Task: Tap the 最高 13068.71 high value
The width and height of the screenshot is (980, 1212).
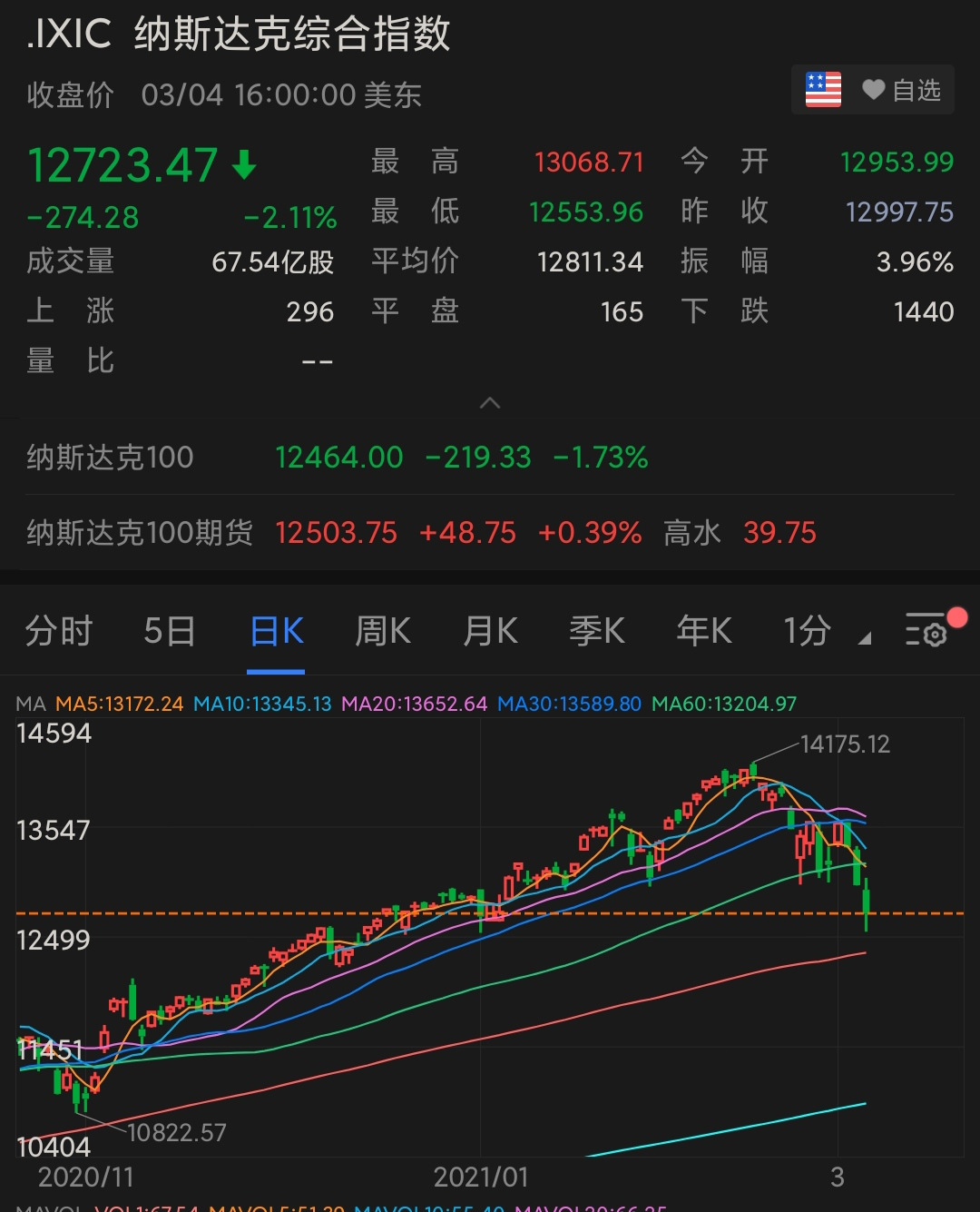Action: pyautogui.click(x=589, y=163)
